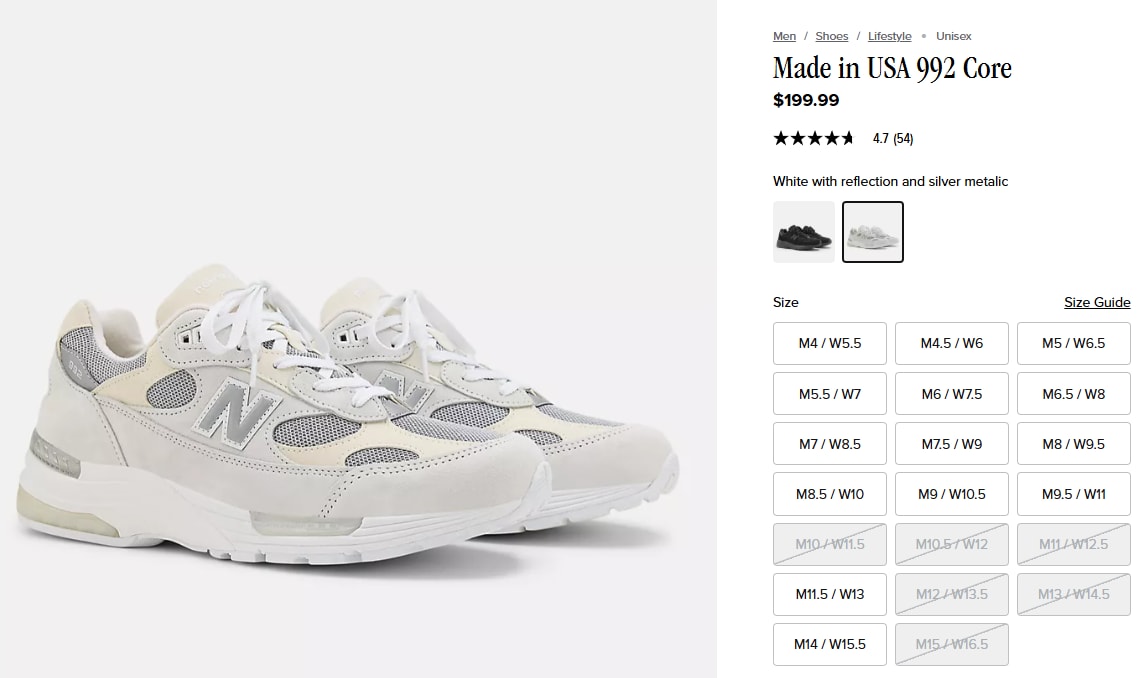The image size is (1138, 678).
Task: Choose size M7 / W8.5
Action: pos(830,444)
